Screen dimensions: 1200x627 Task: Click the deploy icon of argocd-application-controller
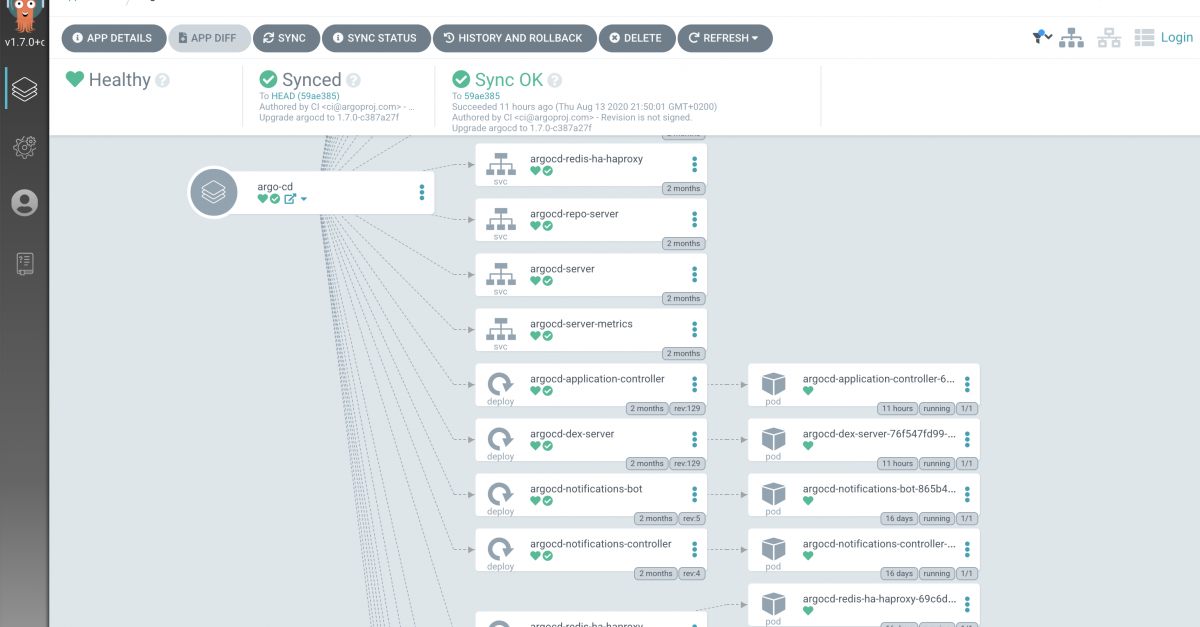[x=500, y=383]
